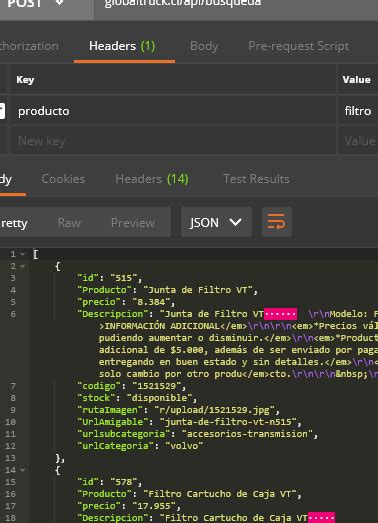Click the "id": "578" line
Screen dimensions: 378x523
coord(110,482)
